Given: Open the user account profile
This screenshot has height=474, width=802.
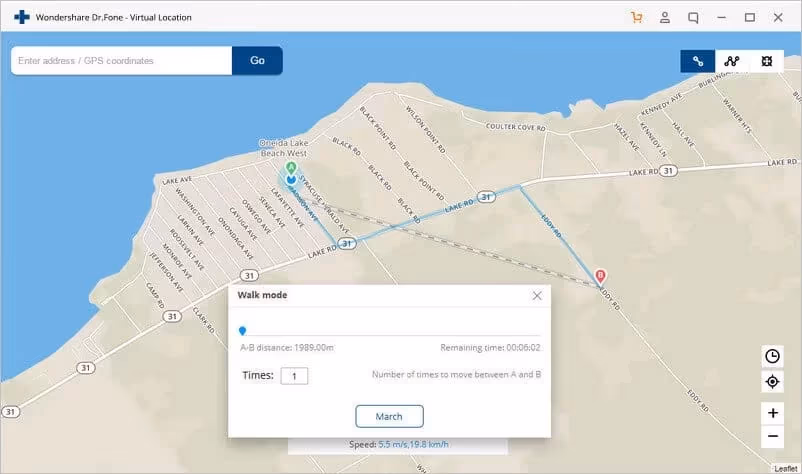Looking at the screenshot, I should [665, 17].
